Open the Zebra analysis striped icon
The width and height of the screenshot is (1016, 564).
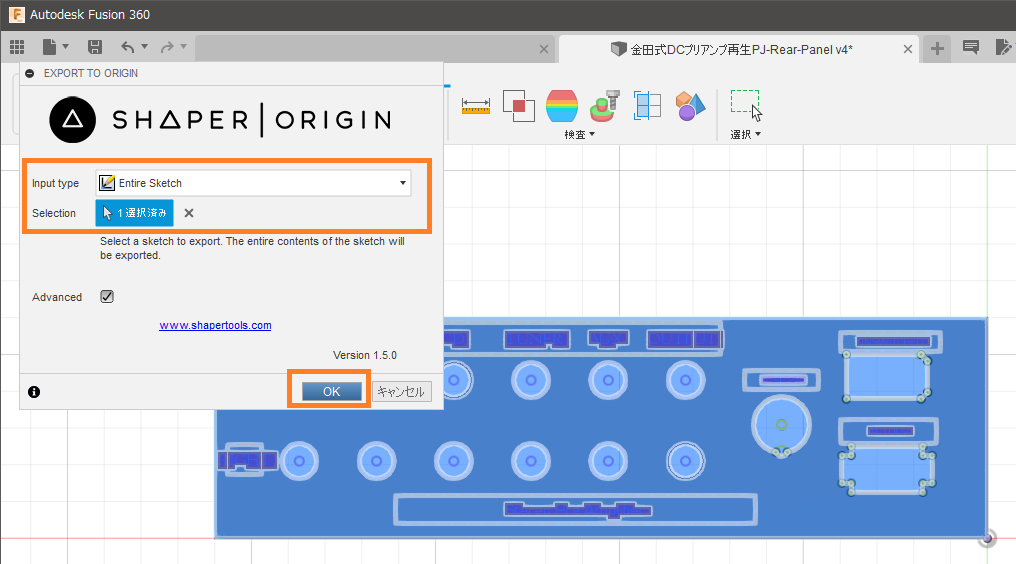(562, 106)
